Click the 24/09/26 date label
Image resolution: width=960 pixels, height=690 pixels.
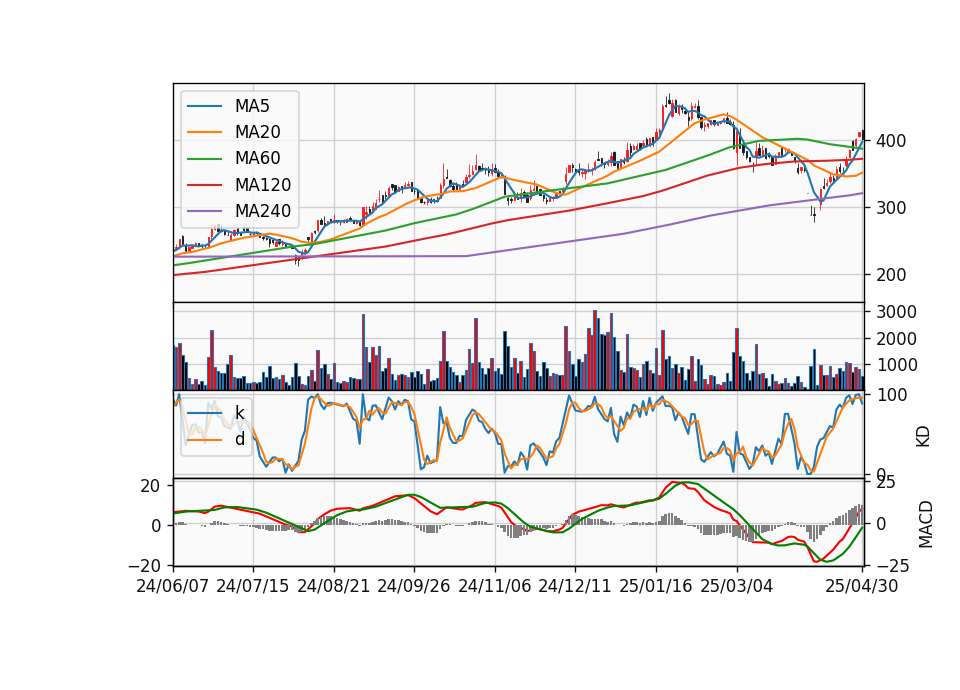coord(413,586)
